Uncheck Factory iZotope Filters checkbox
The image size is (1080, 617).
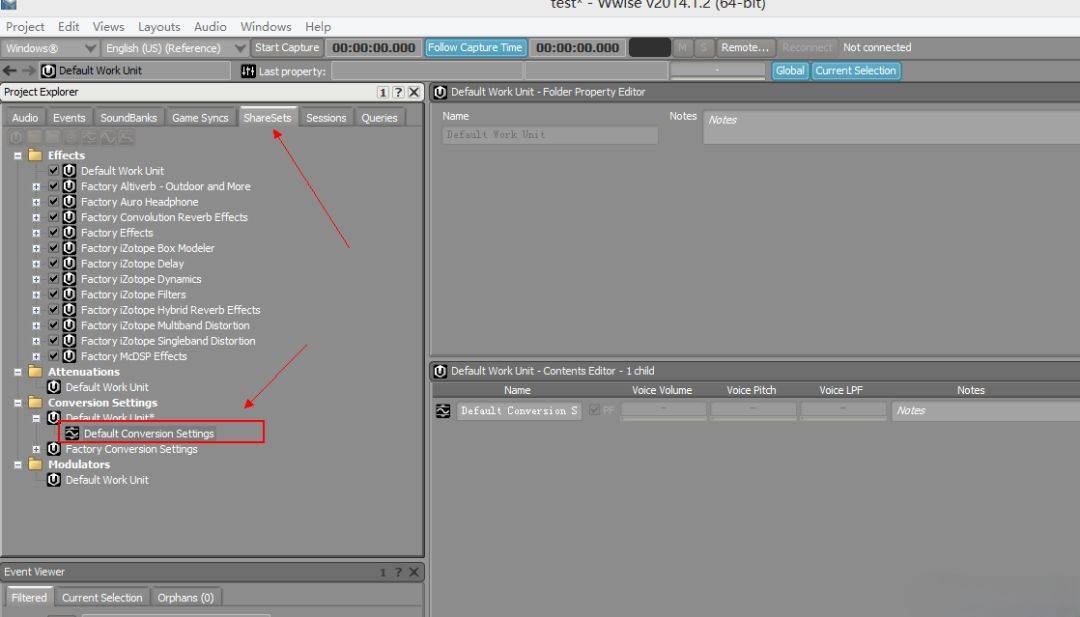pos(53,294)
